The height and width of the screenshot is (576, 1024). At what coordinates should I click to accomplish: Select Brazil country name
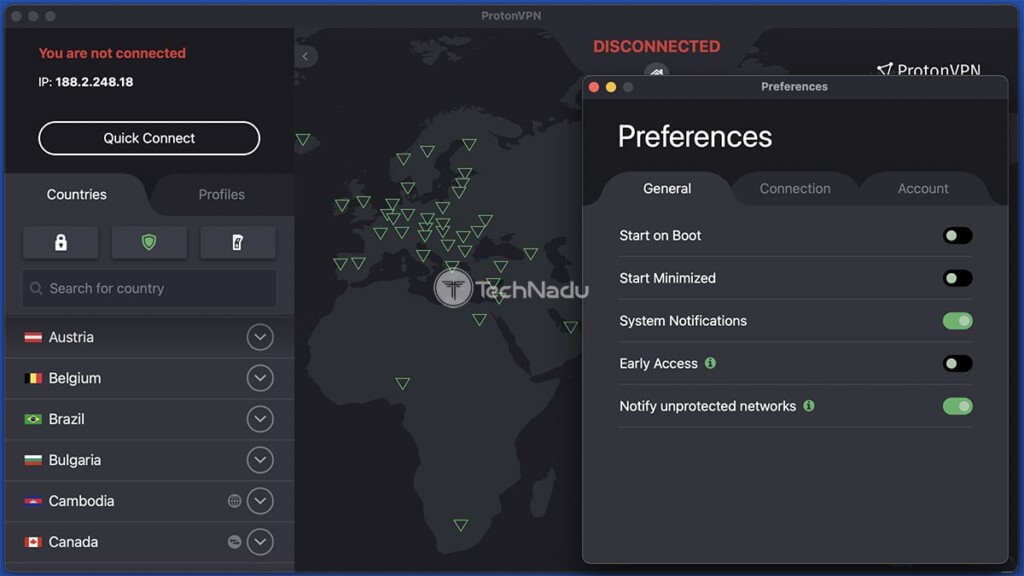[x=66, y=419]
